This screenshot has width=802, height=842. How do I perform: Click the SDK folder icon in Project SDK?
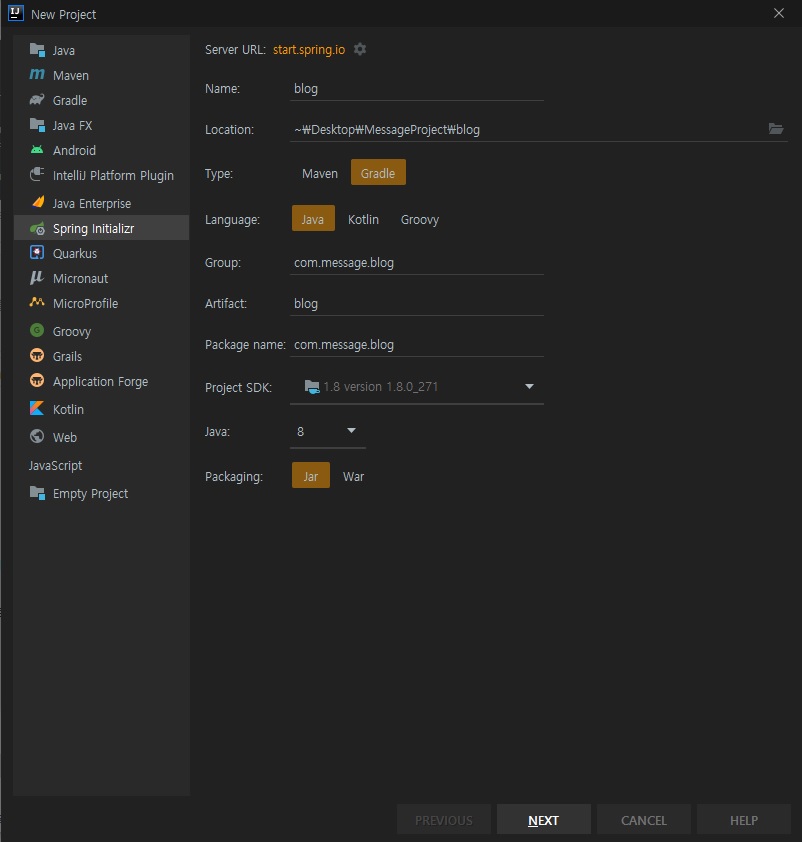(x=312, y=387)
